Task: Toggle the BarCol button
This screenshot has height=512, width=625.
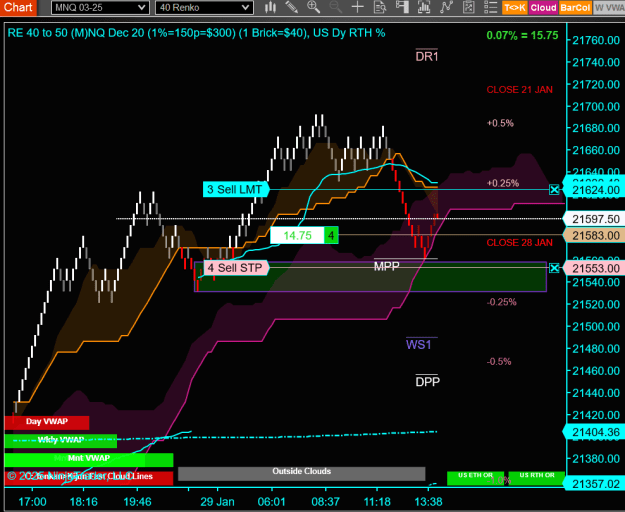Action: pos(574,8)
